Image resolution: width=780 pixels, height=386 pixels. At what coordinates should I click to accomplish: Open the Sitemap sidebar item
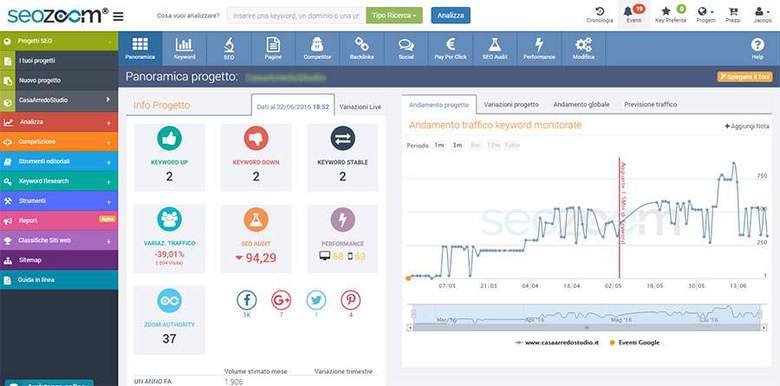59,260
